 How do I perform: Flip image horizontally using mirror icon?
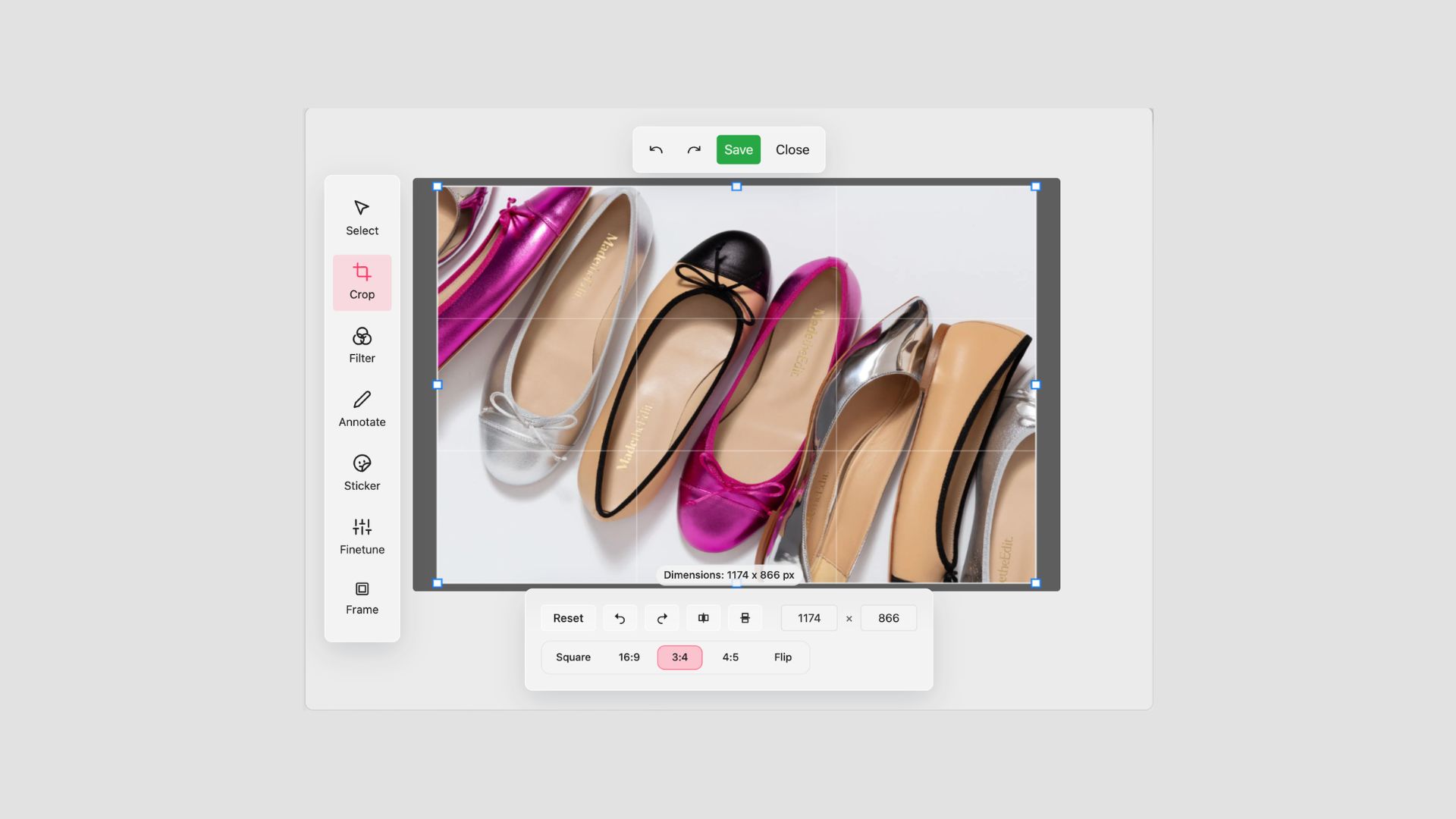(x=703, y=618)
